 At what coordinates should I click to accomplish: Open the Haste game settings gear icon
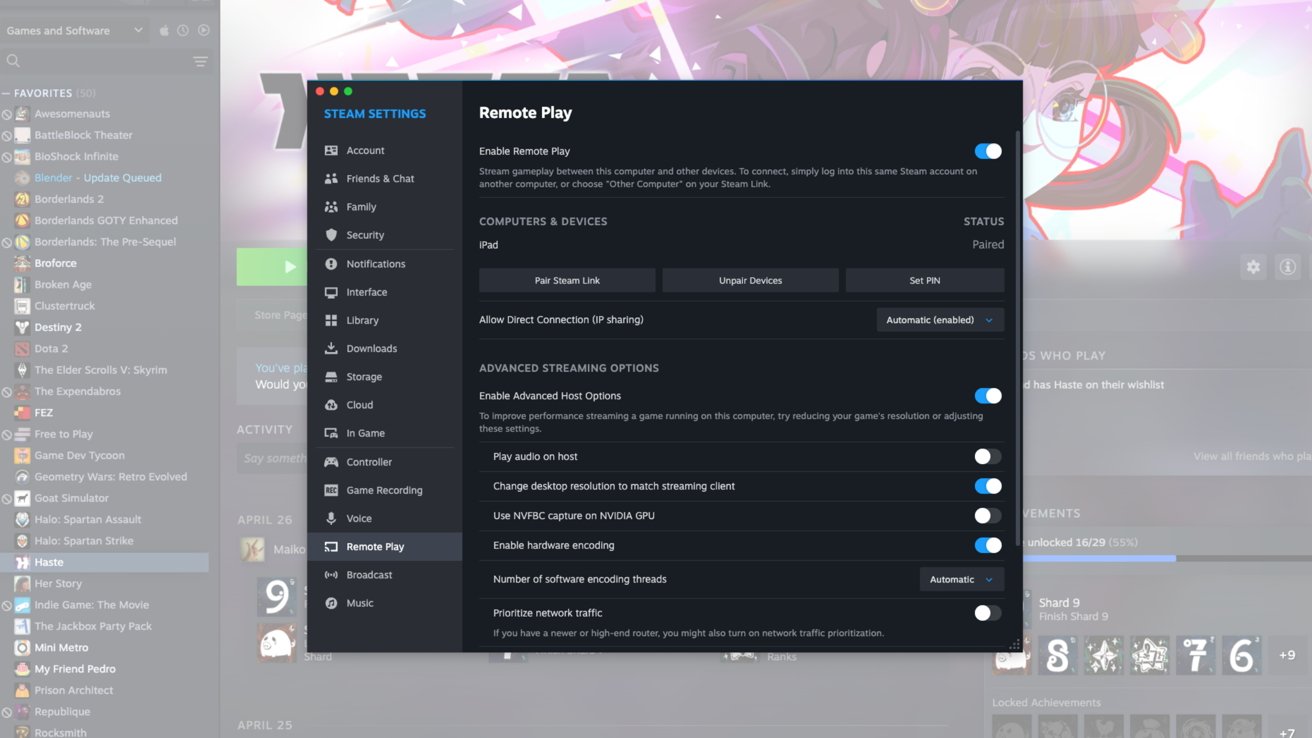click(1253, 267)
